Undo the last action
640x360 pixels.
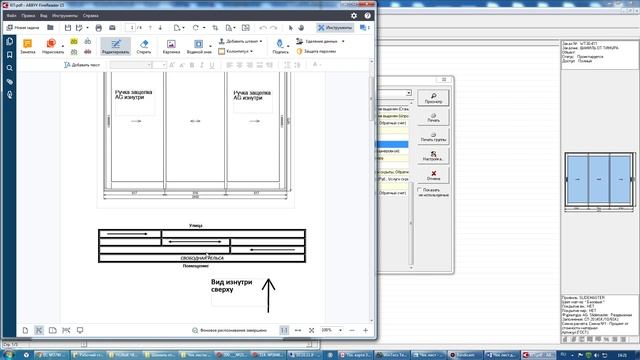(x=263, y=28)
